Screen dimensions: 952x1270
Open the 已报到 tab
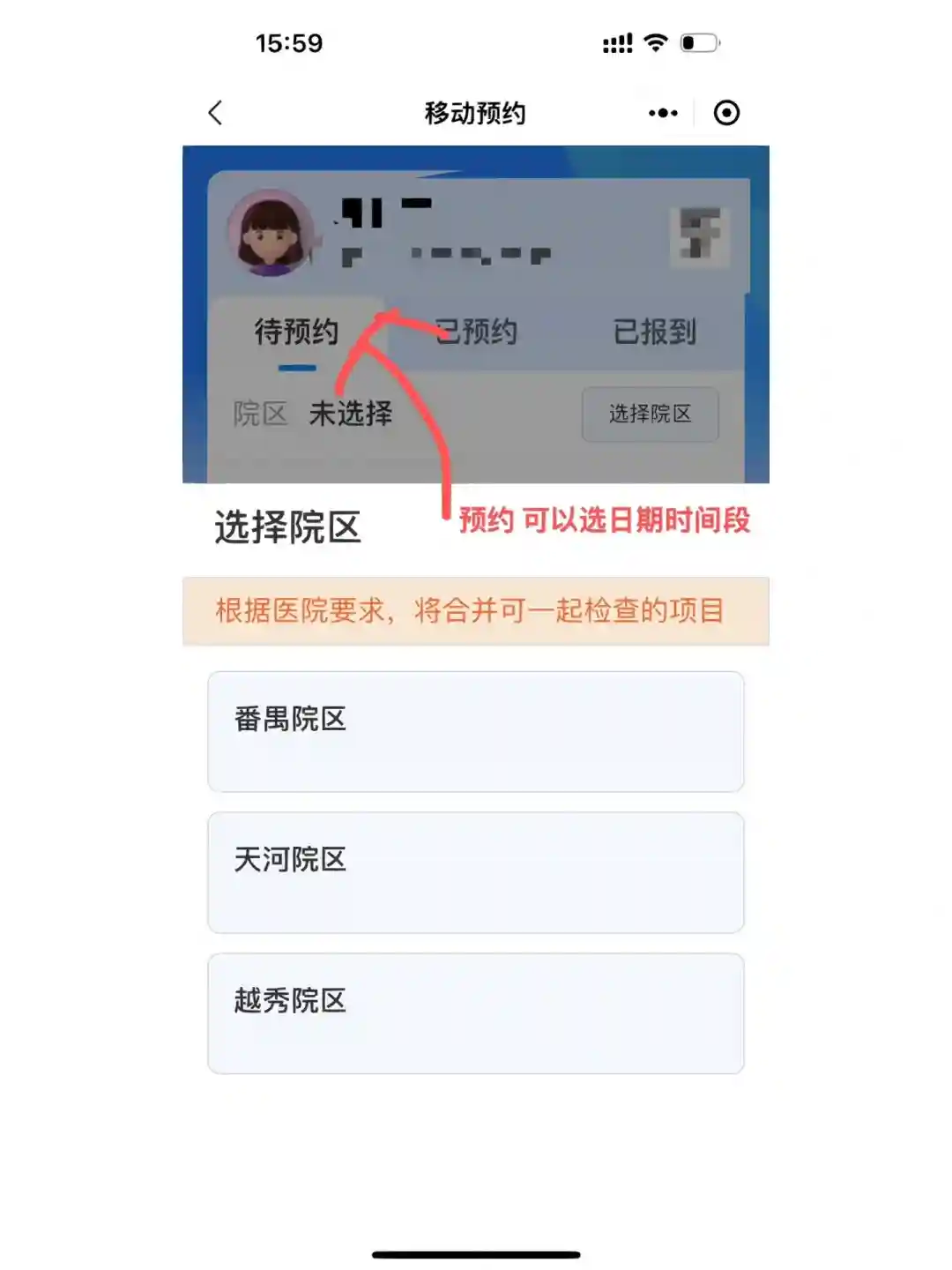pyautogui.click(x=655, y=332)
